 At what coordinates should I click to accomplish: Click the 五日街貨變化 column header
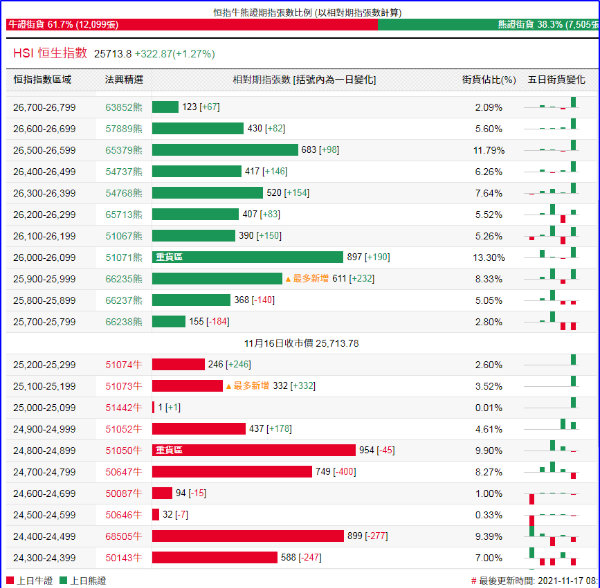tap(556, 77)
